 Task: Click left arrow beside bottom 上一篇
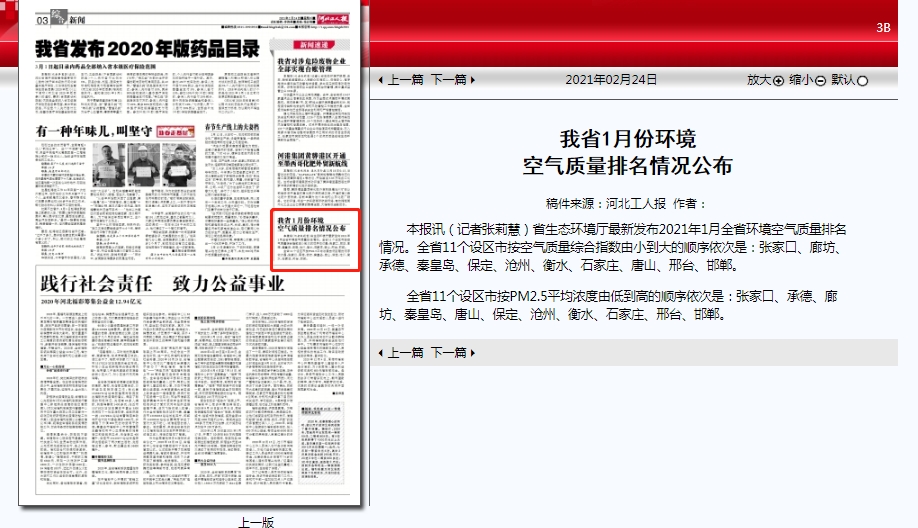(x=381, y=353)
